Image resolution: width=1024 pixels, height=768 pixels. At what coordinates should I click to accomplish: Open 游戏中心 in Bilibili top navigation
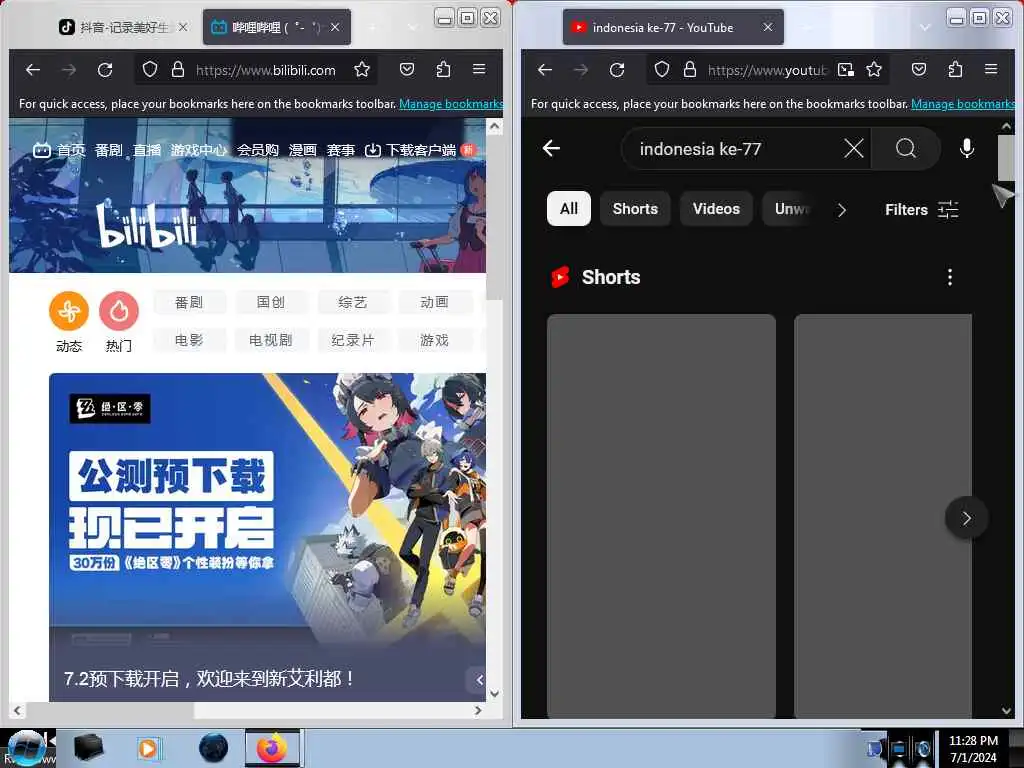[x=199, y=150]
